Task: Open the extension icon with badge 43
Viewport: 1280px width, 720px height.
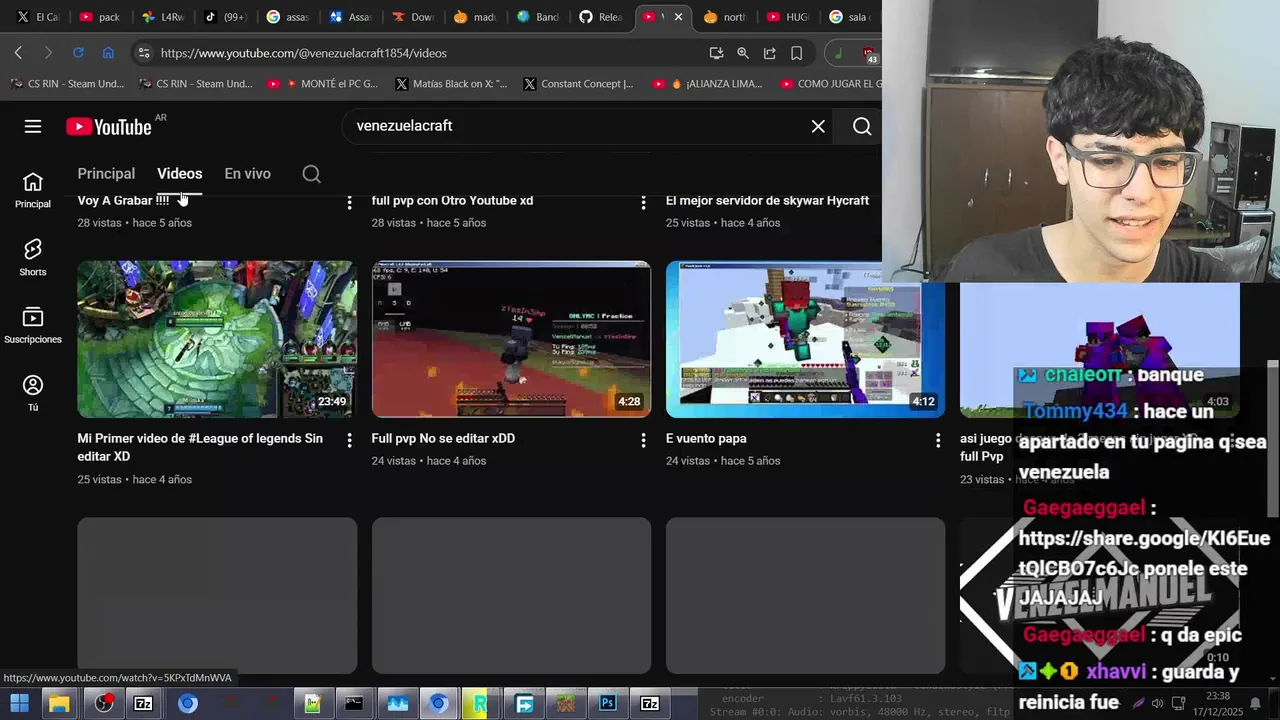Action: tap(869, 54)
